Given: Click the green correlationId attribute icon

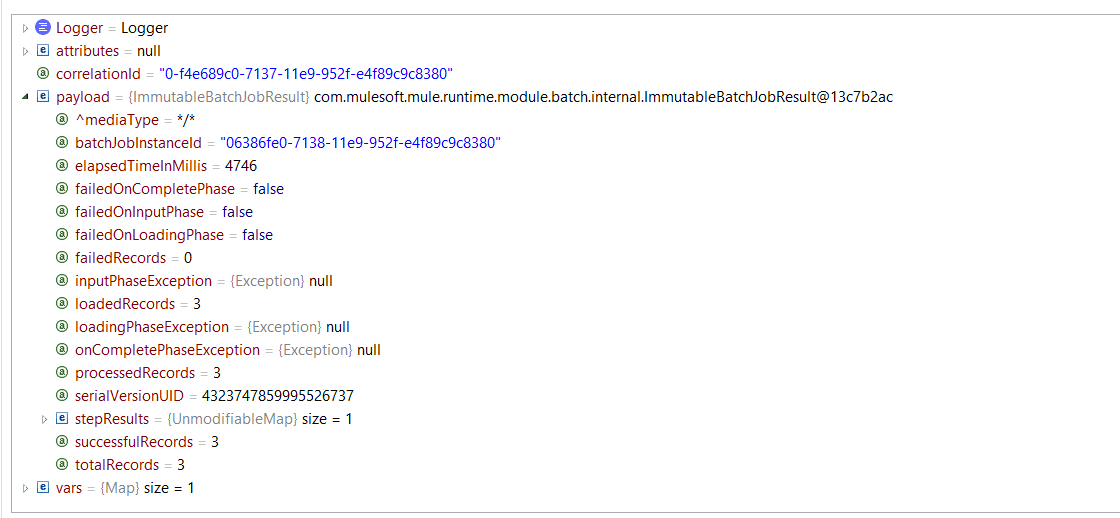Looking at the screenshot, I should pyautogui.click(x=43, y=74).
